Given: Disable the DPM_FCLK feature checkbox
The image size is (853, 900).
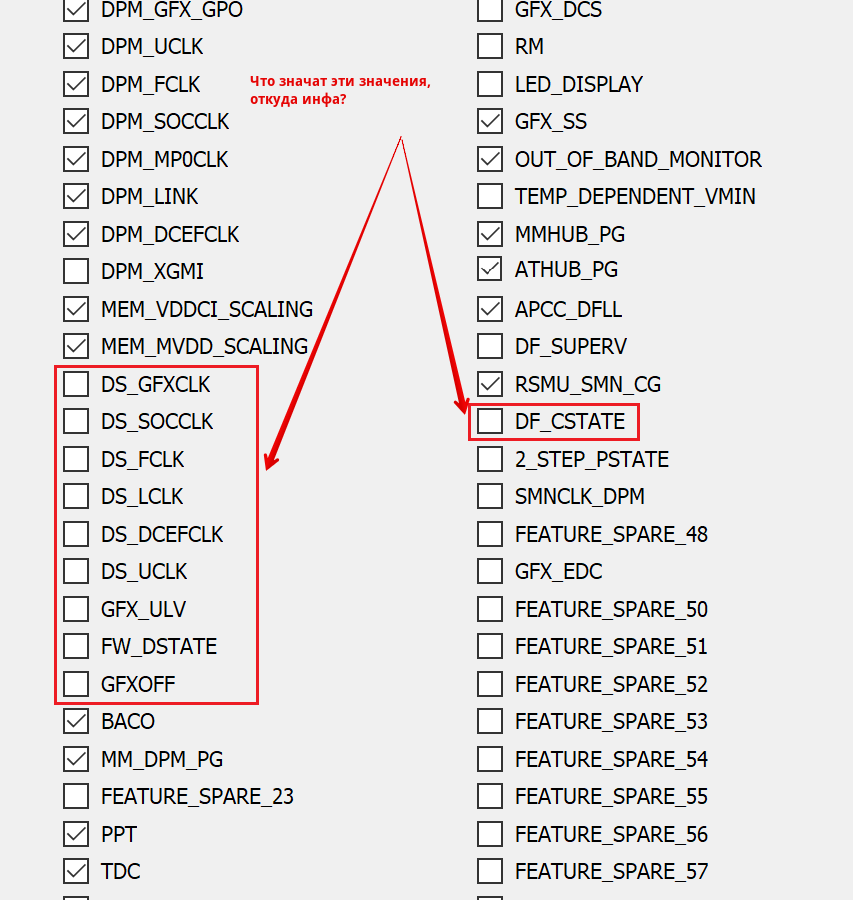Looking at the screenshot, I should (76, 84).
